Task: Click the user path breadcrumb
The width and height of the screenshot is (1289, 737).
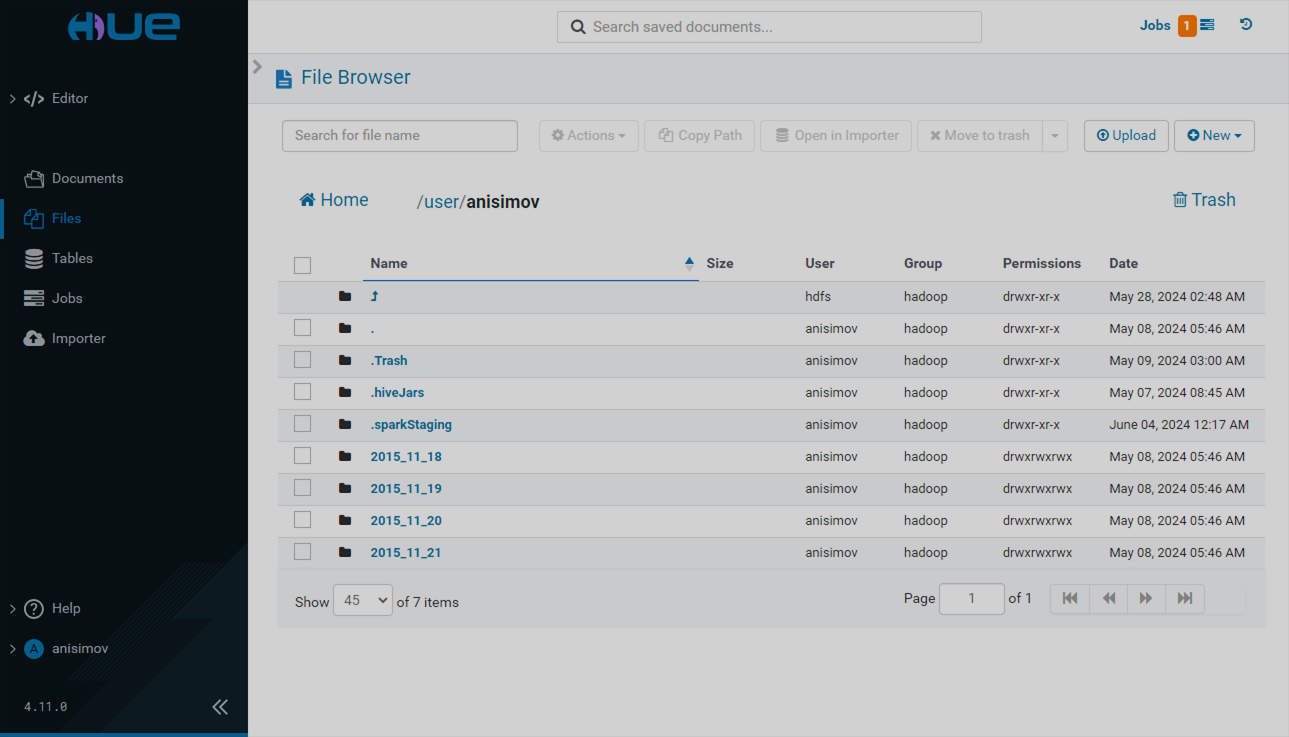Action: [441, 202]
